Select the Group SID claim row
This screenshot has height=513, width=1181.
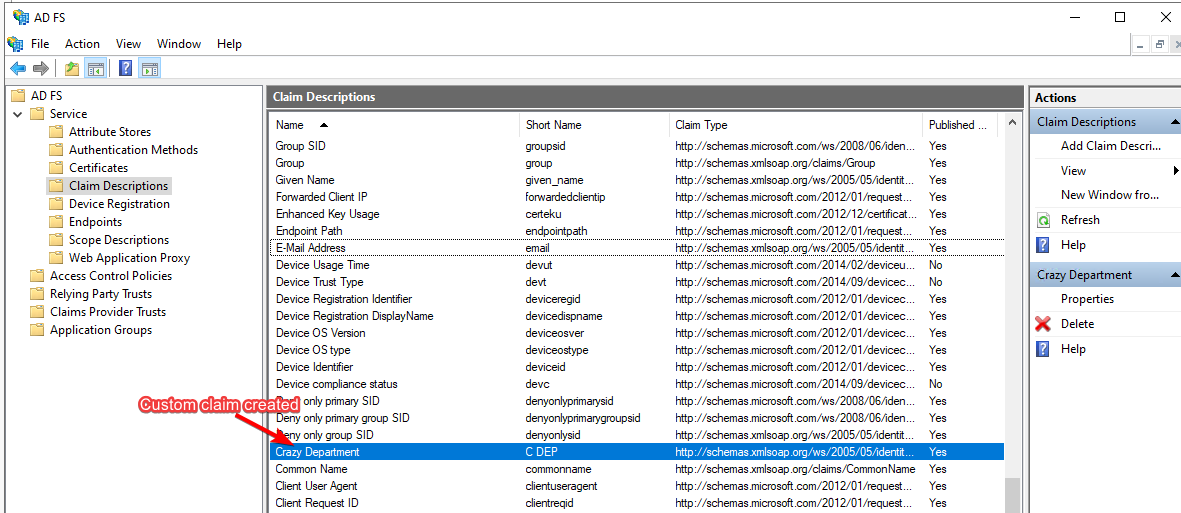click(636, 146)
